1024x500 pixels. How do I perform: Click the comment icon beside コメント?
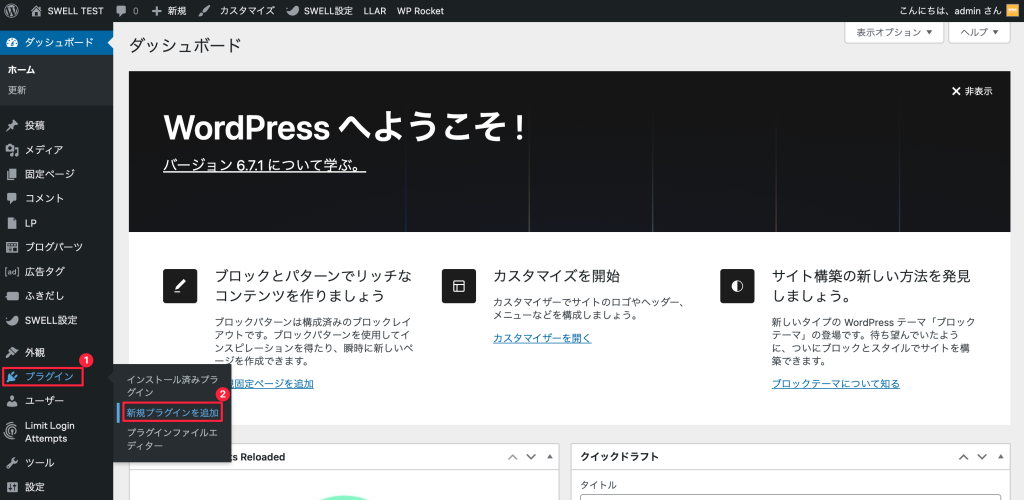[x=12, y=198]
